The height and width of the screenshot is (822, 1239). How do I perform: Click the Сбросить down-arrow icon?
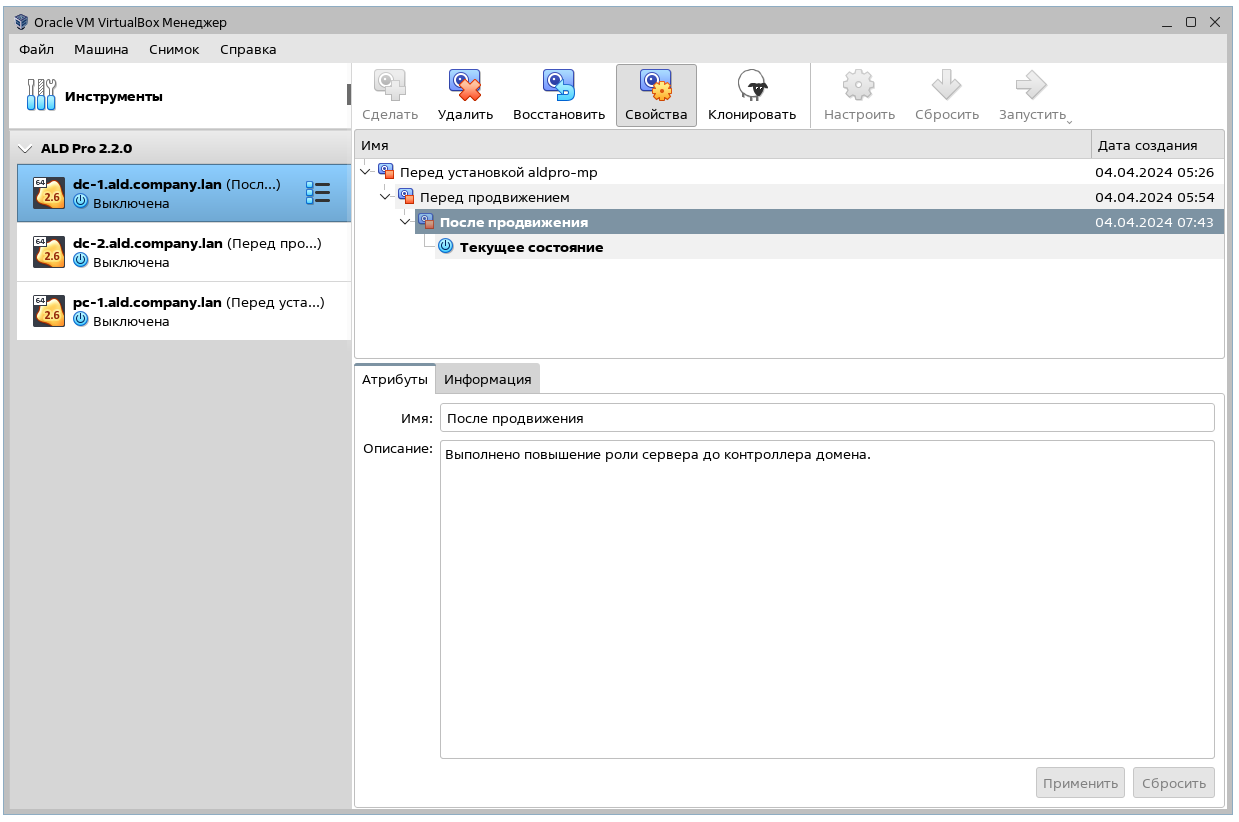pos(946,86)
